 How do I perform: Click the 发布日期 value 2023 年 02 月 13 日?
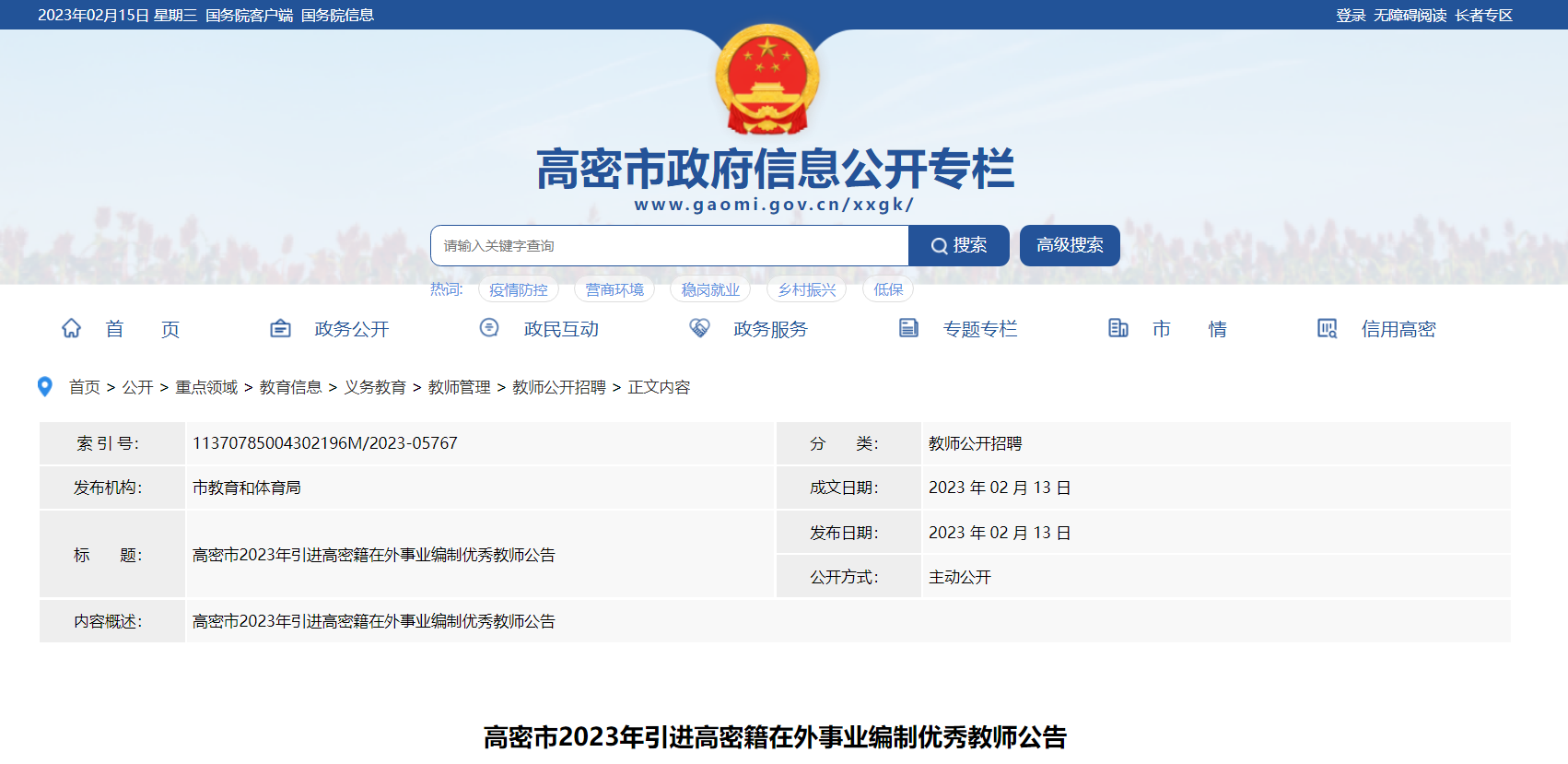click(1000, 533)
